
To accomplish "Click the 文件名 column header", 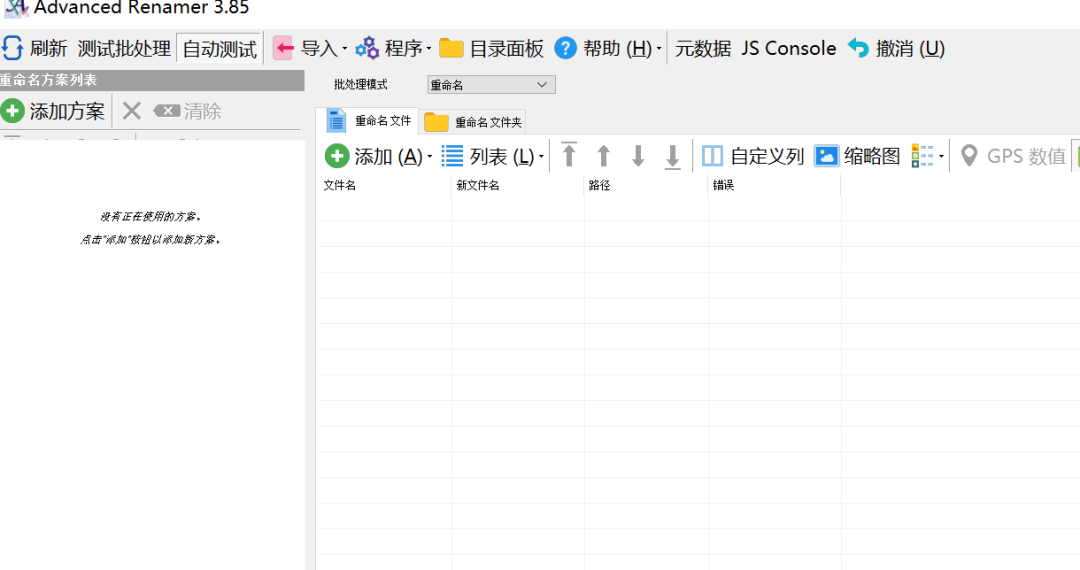I will (x=384, y=185).
